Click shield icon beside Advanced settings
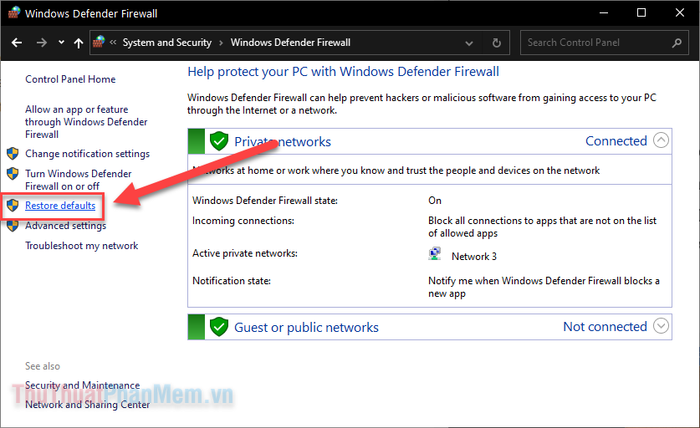Screen dimensions: 700x428 coord(12,226)
